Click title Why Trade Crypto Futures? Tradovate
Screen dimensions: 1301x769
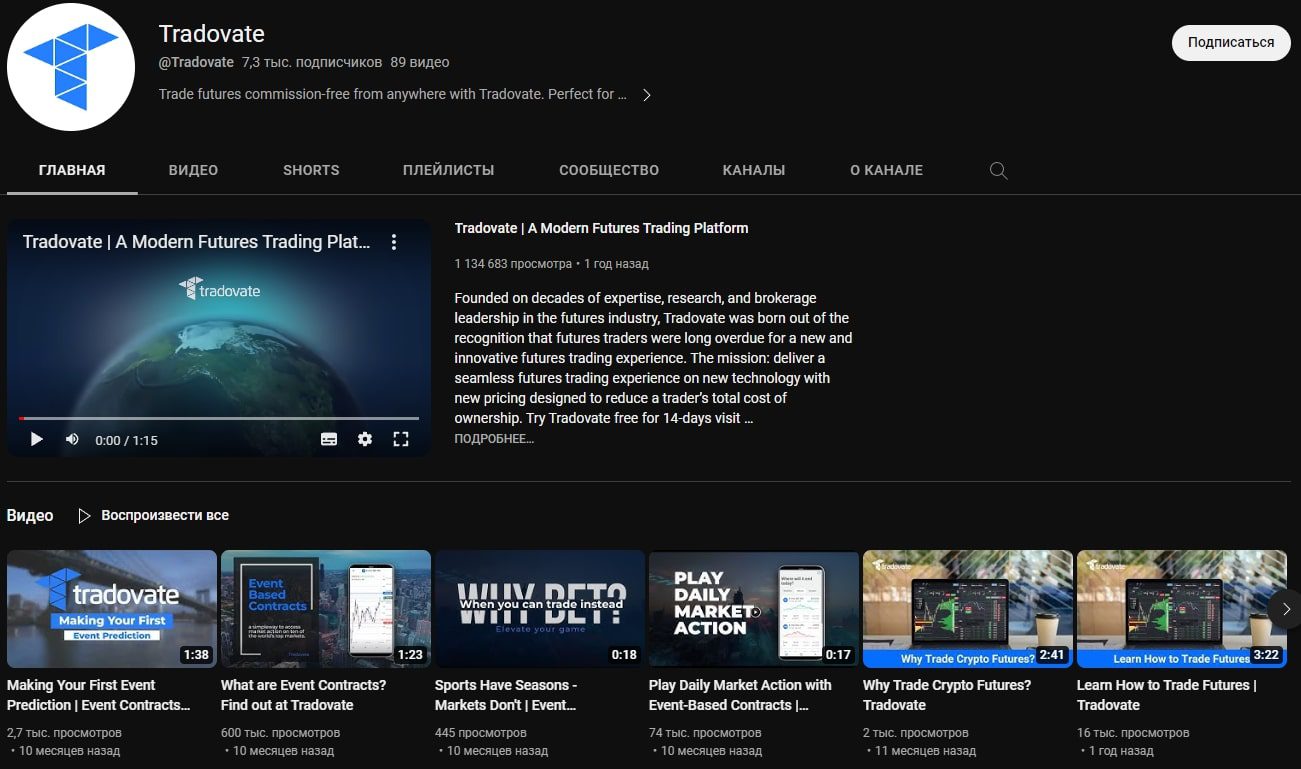coord(947,695)
